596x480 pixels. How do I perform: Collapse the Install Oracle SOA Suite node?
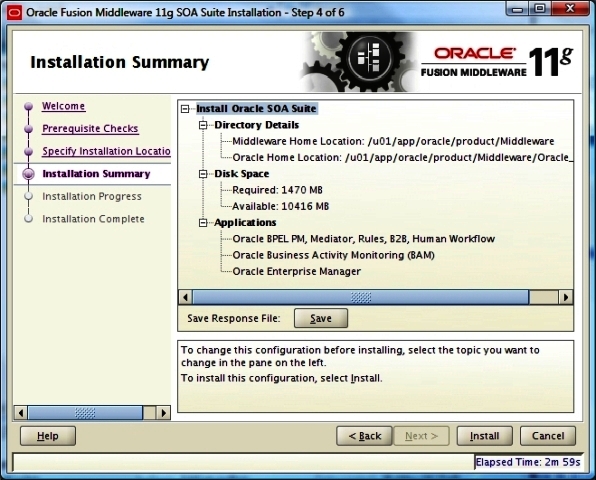coord(185,109)
